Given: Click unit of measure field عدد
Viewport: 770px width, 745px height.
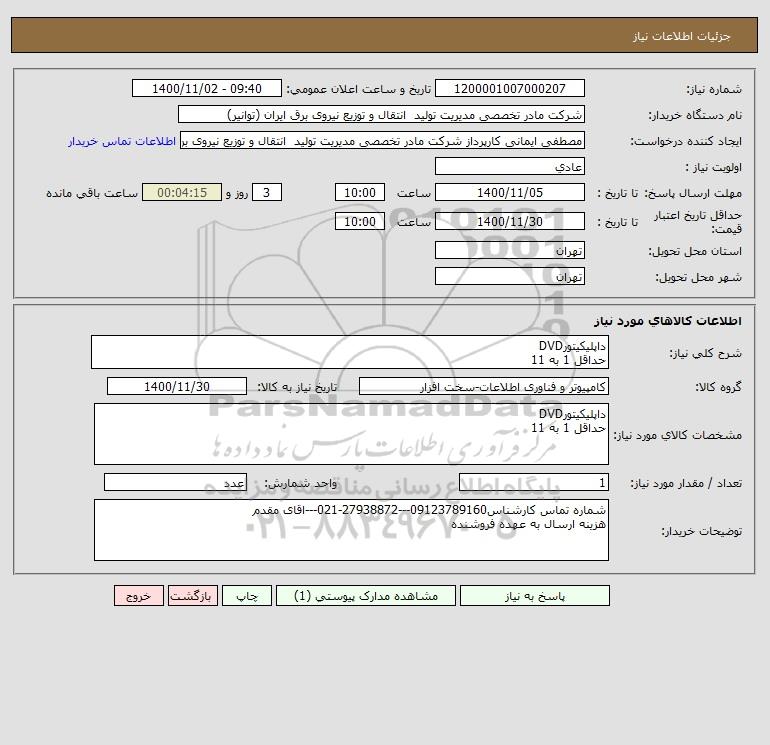Looking at the screenshot, I should 175,483.
